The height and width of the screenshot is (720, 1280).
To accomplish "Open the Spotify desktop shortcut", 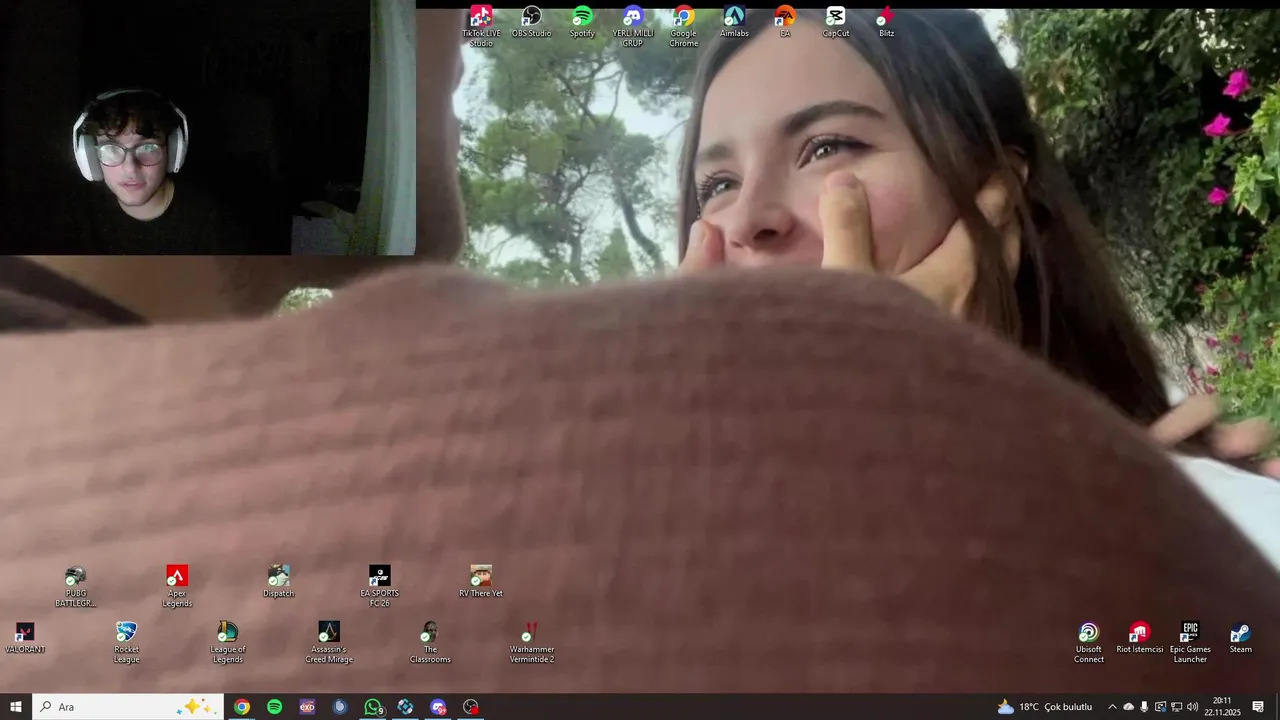I will 582,22.
